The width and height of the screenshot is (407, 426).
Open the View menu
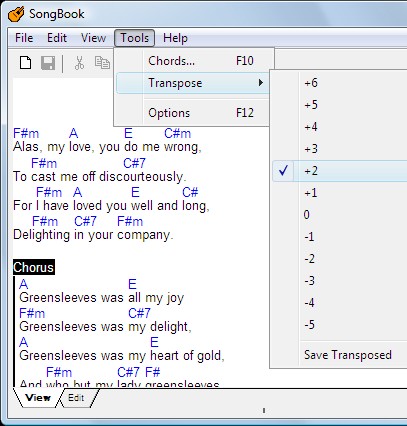(x=93, y=38)
